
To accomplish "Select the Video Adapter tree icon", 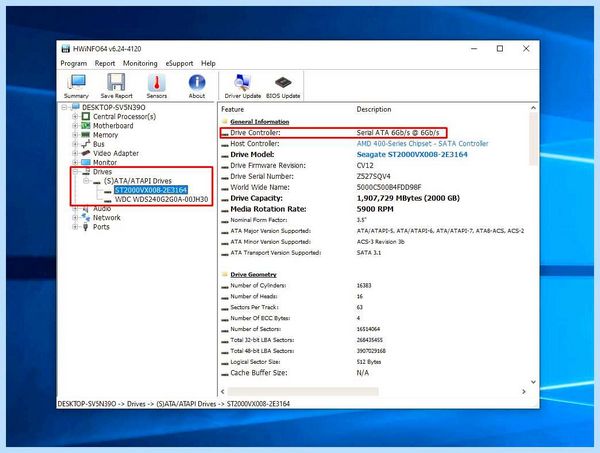I will tap(86, 153).
